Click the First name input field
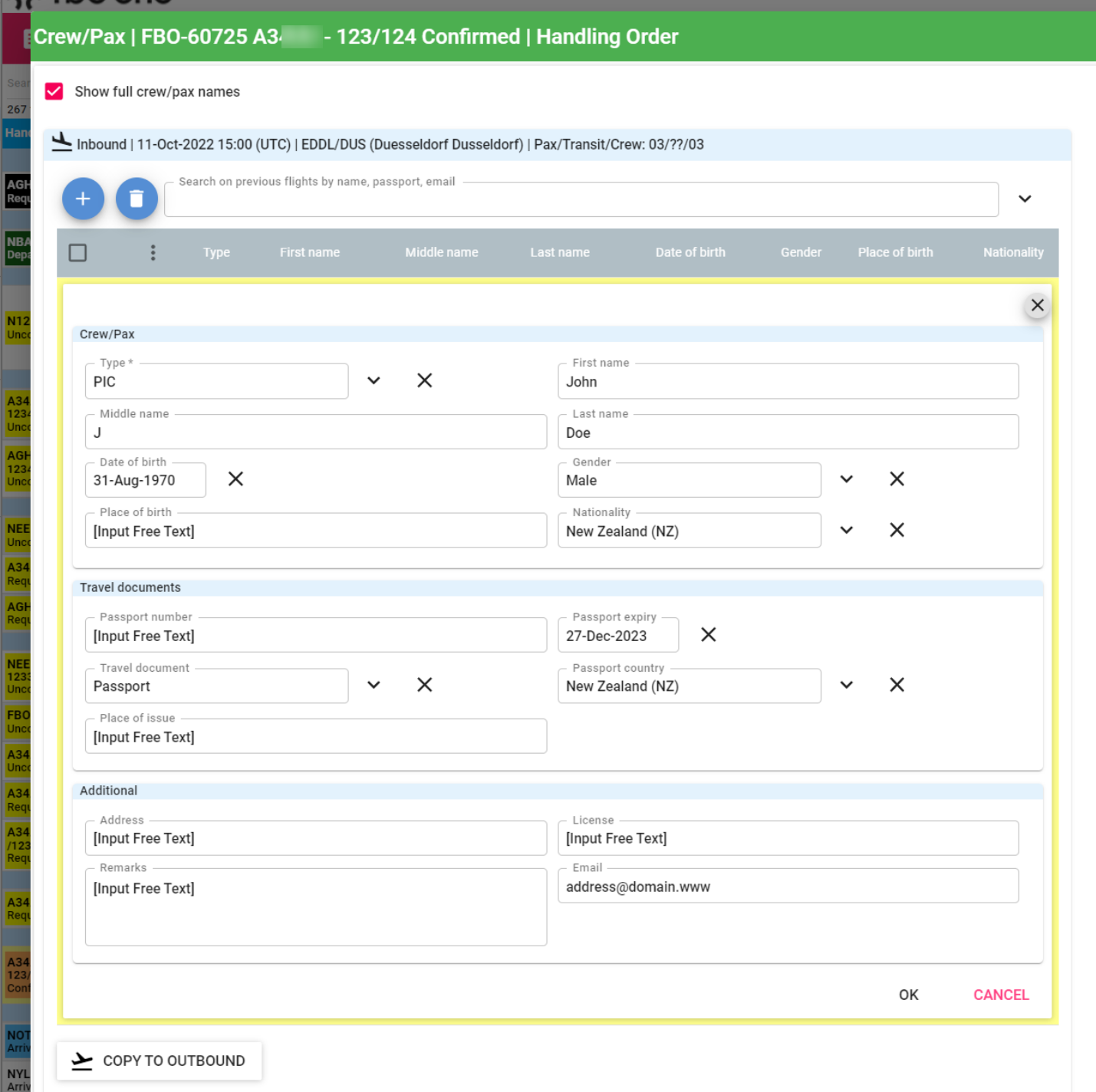1096x1092 pixels. pyautogui.click(x=788, y=381)
